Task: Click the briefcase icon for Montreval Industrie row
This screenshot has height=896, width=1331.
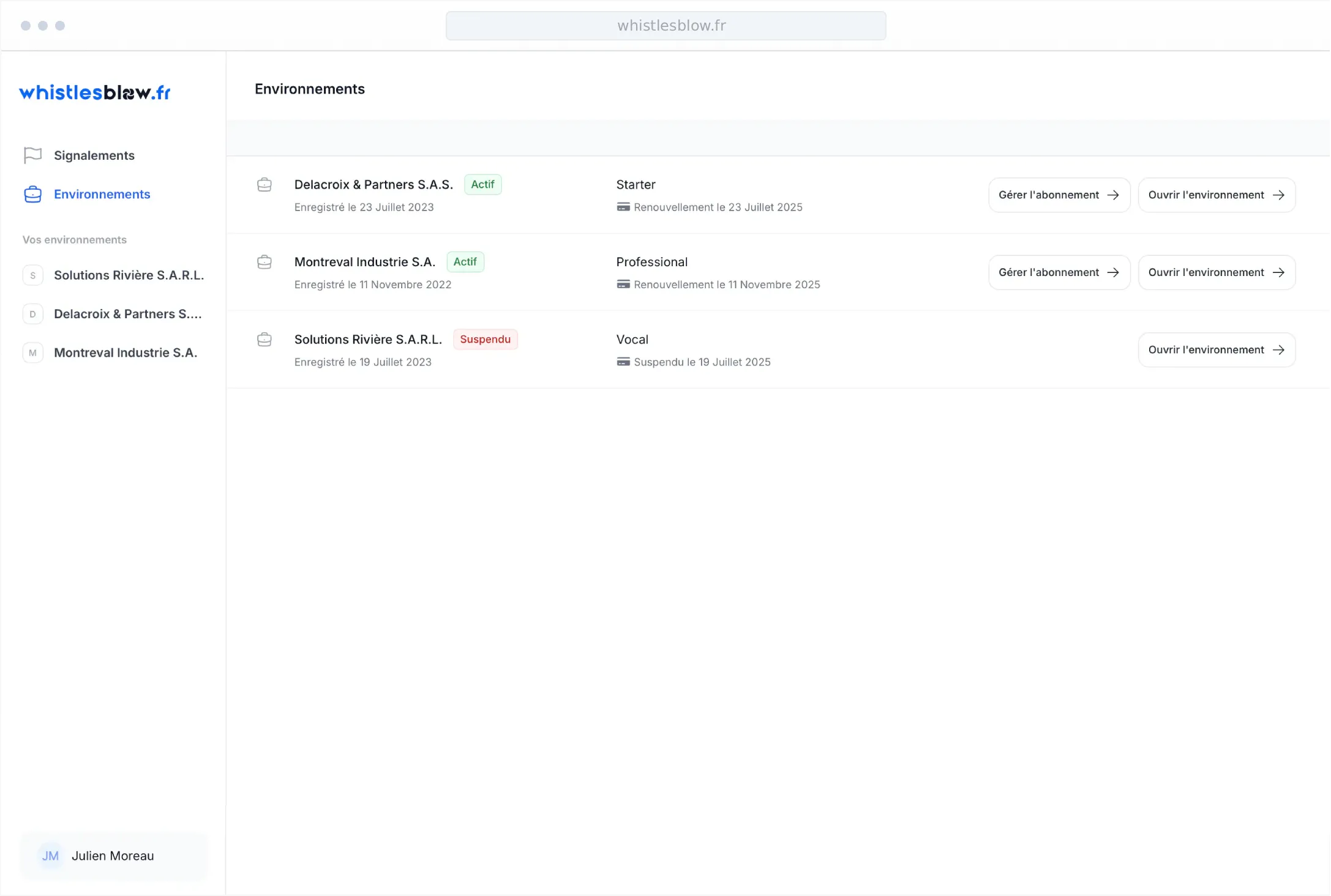Action: [264, 262]
